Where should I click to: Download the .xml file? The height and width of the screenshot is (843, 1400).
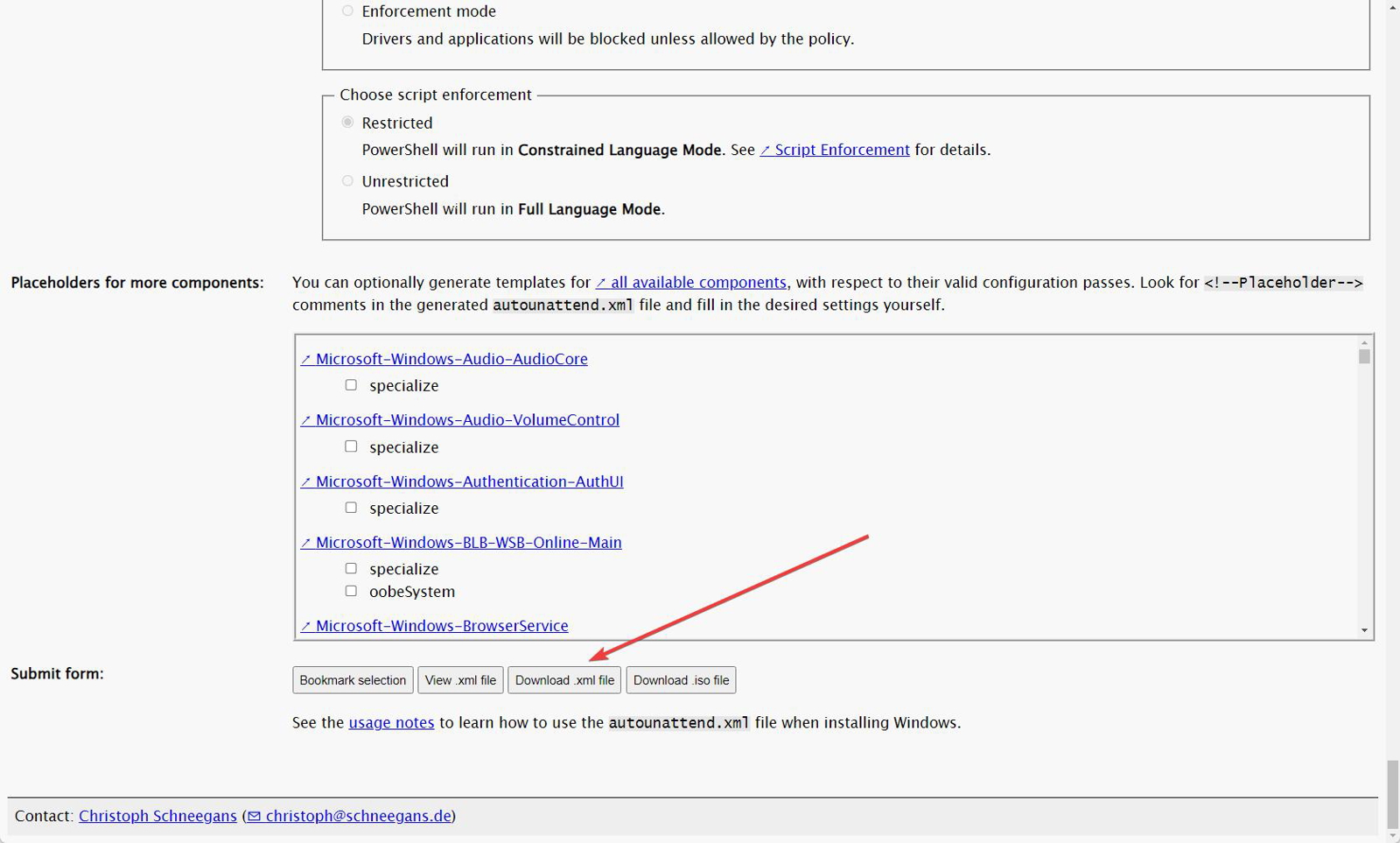[x=564, y=680]
